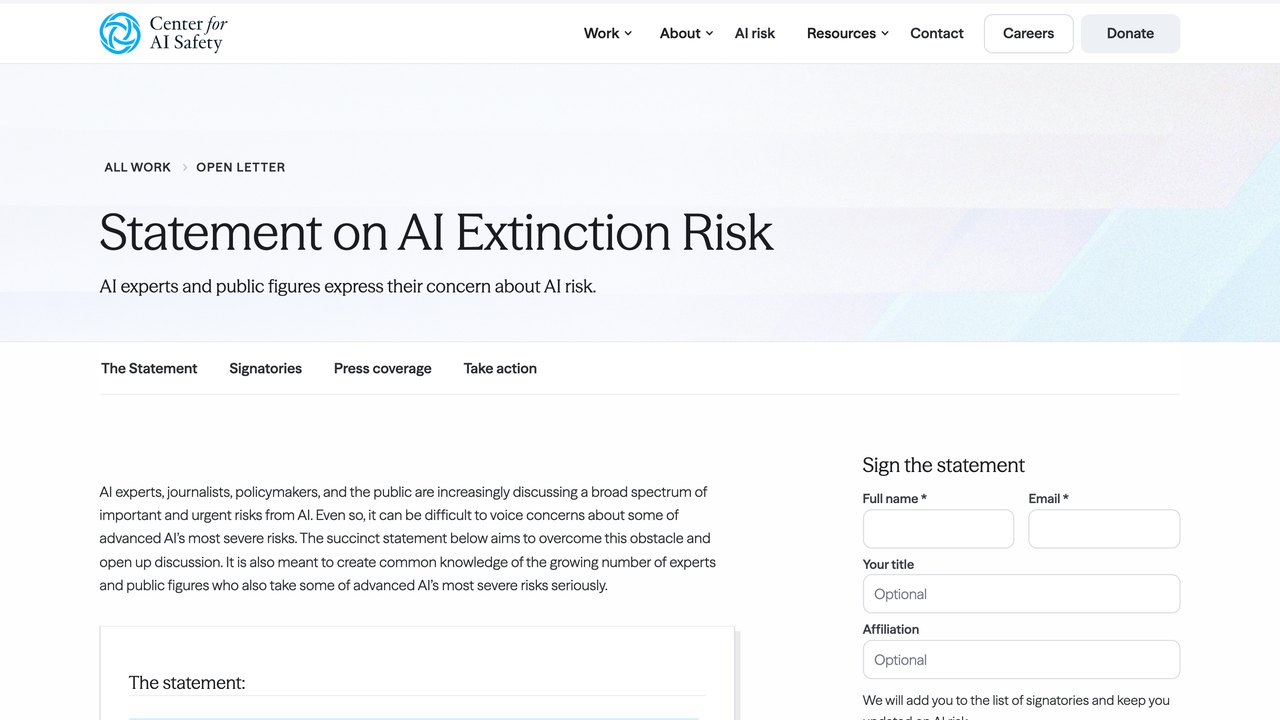Click the breadcrumb chevron separator after All Work
This screenshot has width=1280, height=720.
pyautogui.click(x=184, y=167)
